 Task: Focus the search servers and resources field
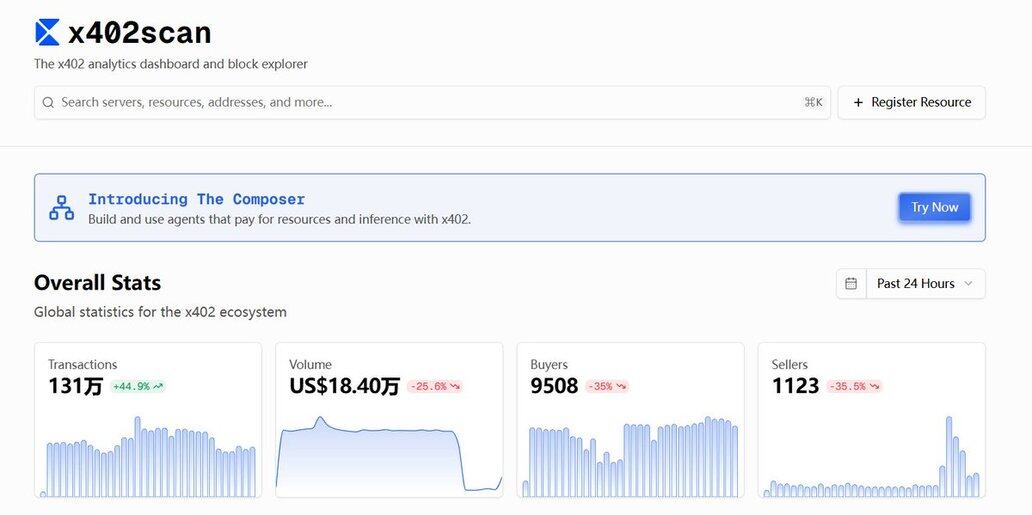(420, 102)
